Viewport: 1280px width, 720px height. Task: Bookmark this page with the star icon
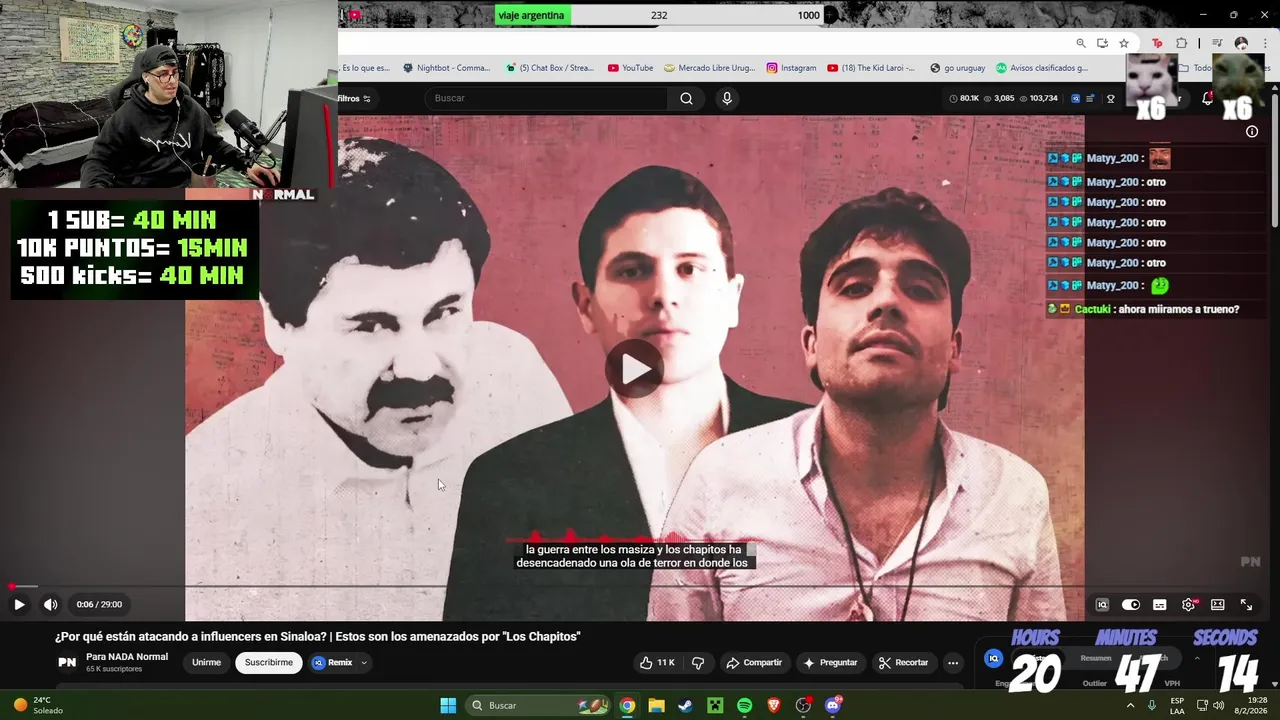click(x=1124, y=43)
